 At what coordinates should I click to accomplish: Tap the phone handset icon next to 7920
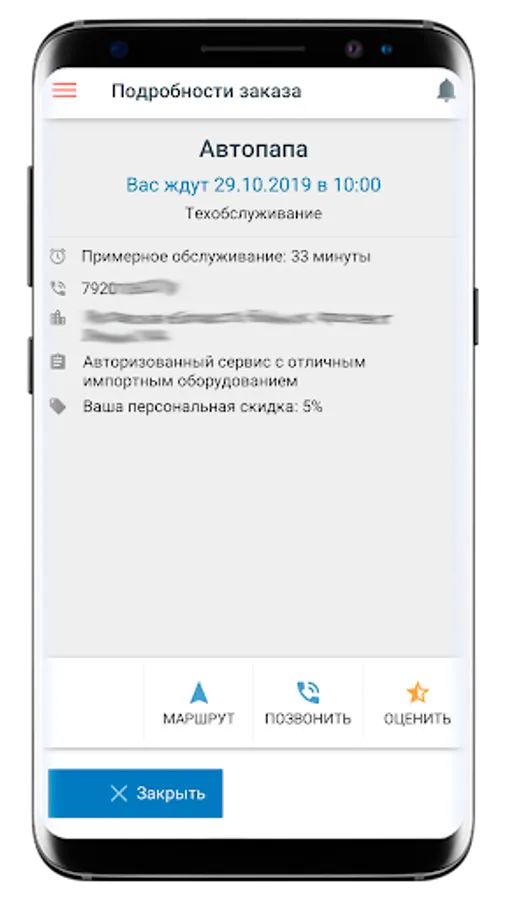[58, 288]
